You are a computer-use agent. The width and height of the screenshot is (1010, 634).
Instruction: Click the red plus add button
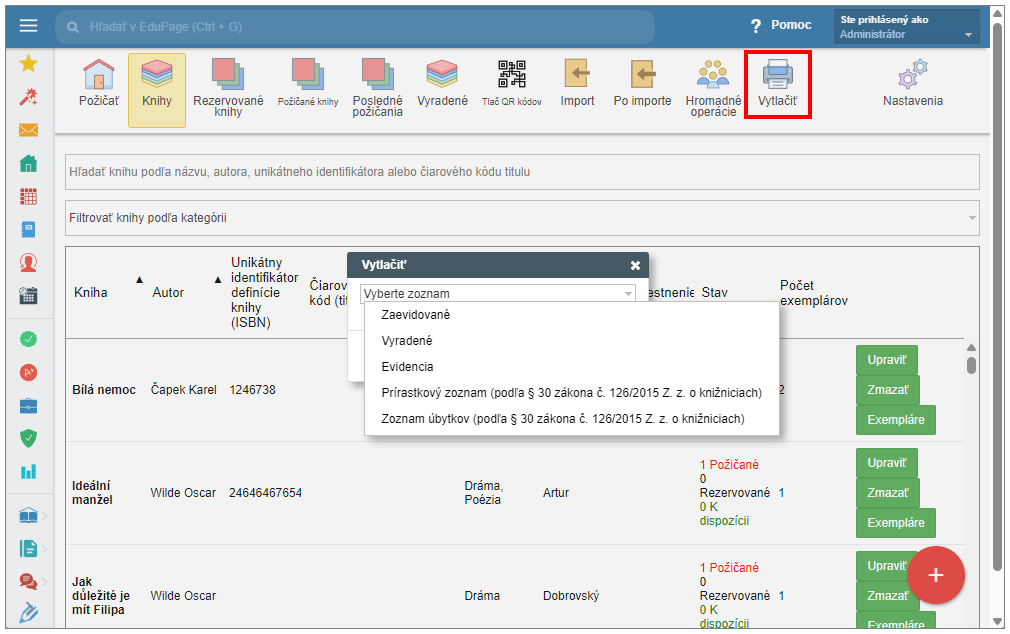click(x=935, y=575)
